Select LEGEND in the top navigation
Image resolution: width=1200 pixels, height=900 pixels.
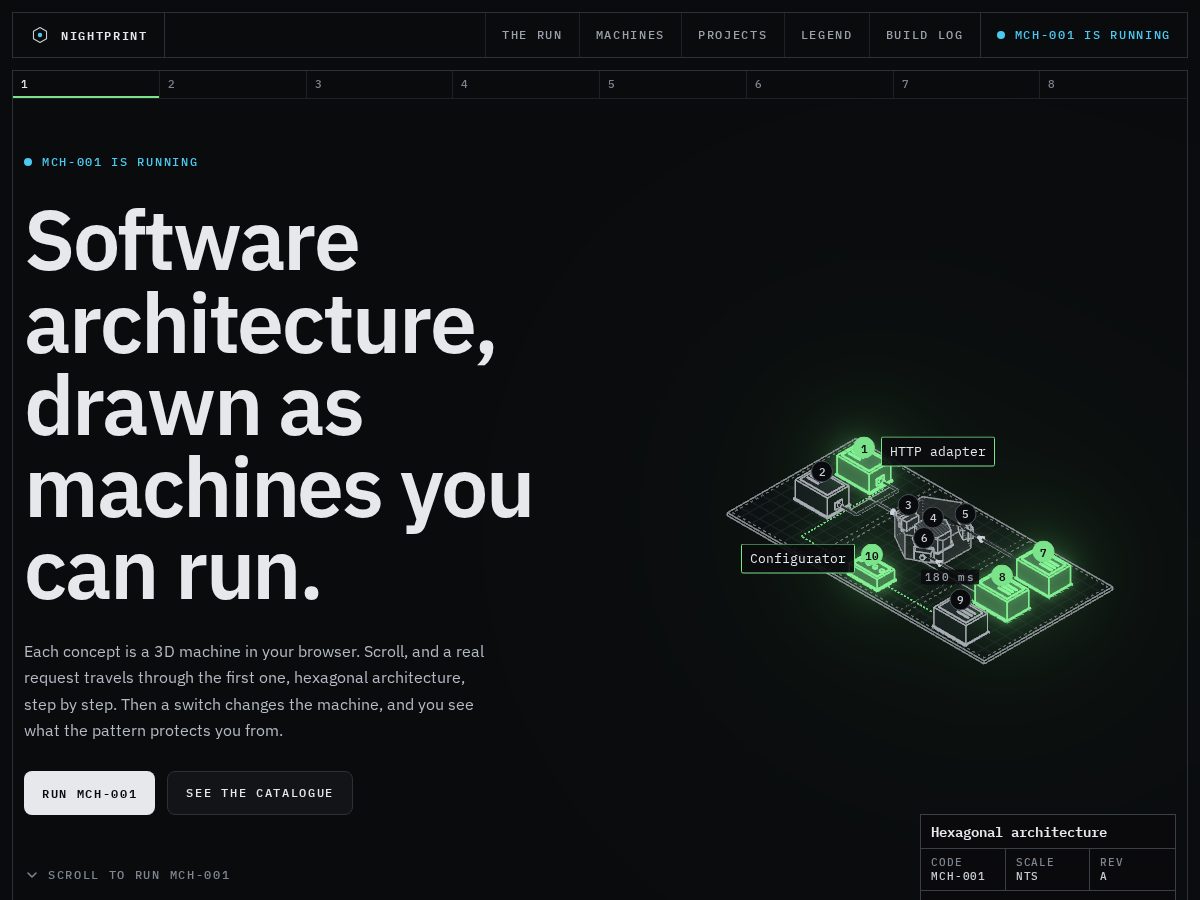pos(827,35)
